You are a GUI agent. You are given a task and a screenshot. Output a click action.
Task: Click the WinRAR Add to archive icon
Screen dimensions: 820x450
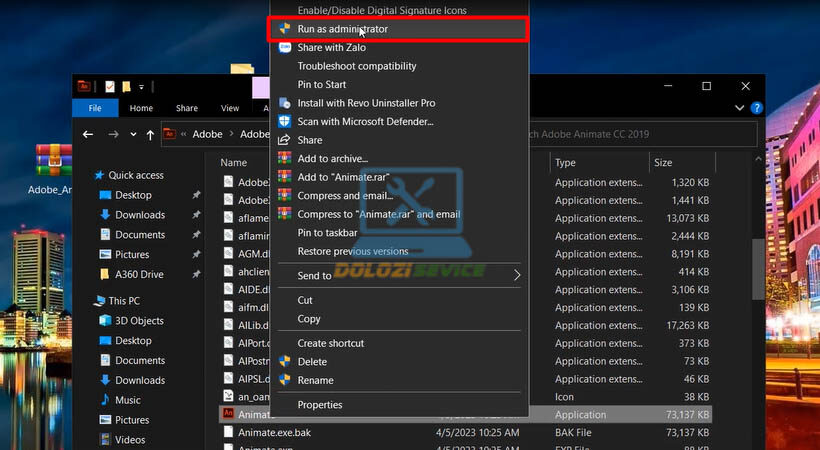pos(285,158)
